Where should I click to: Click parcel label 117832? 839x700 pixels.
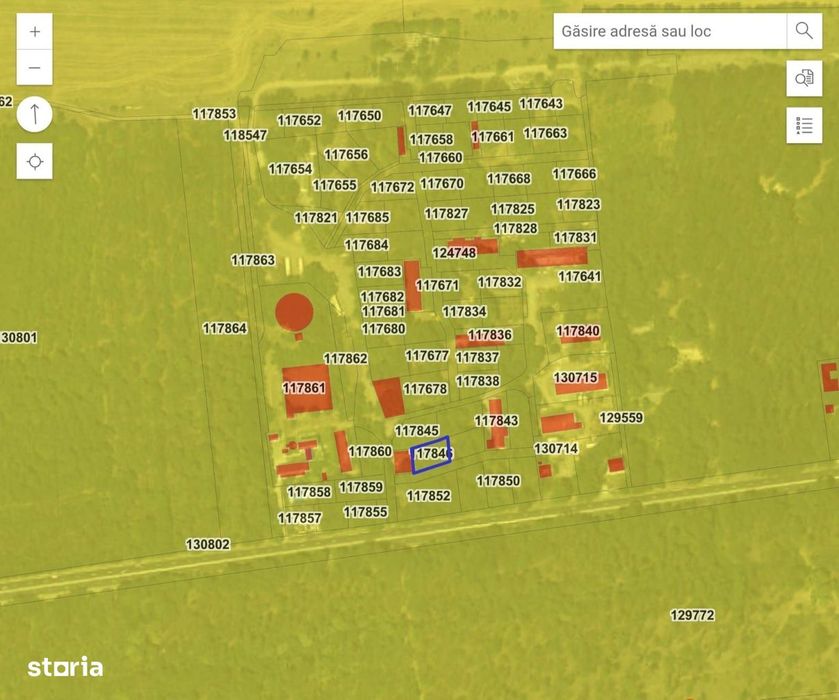tap(499, 281)
